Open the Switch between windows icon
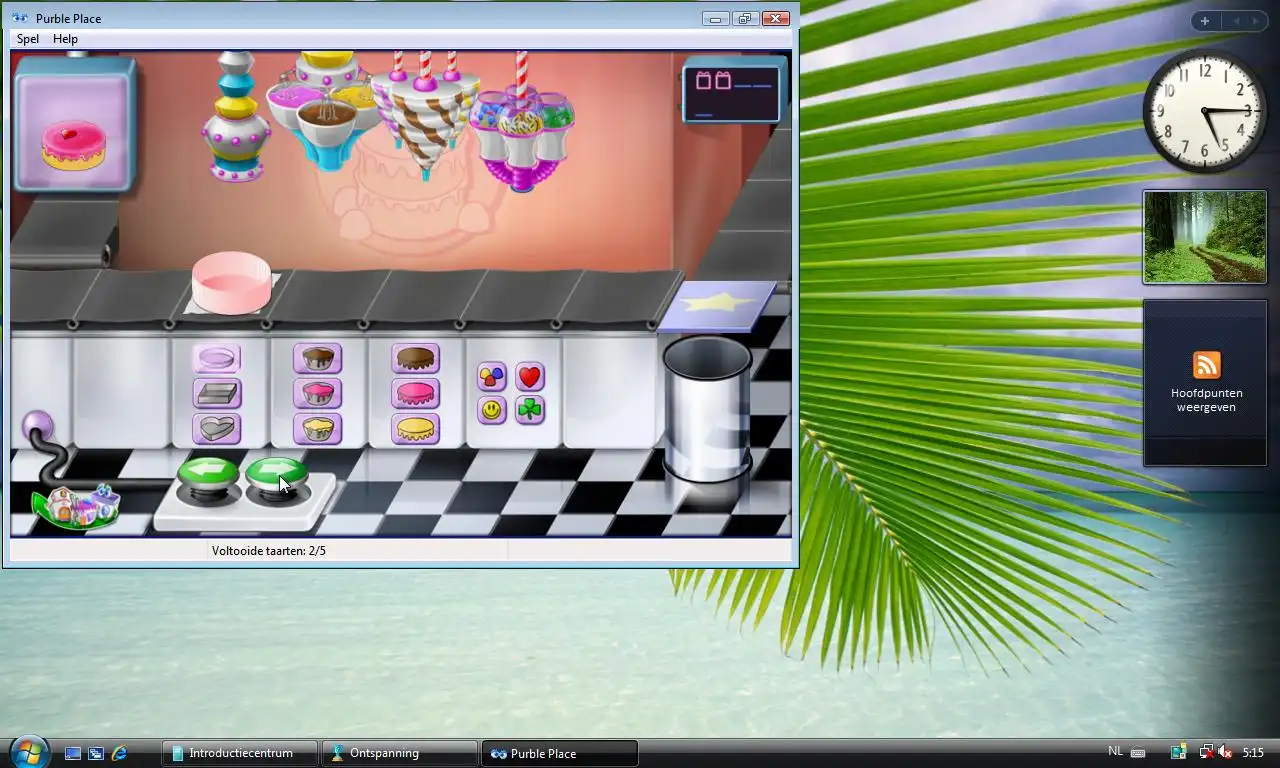Image resolution: width=1280 pixels, height=768 pixels. point(96,753)
